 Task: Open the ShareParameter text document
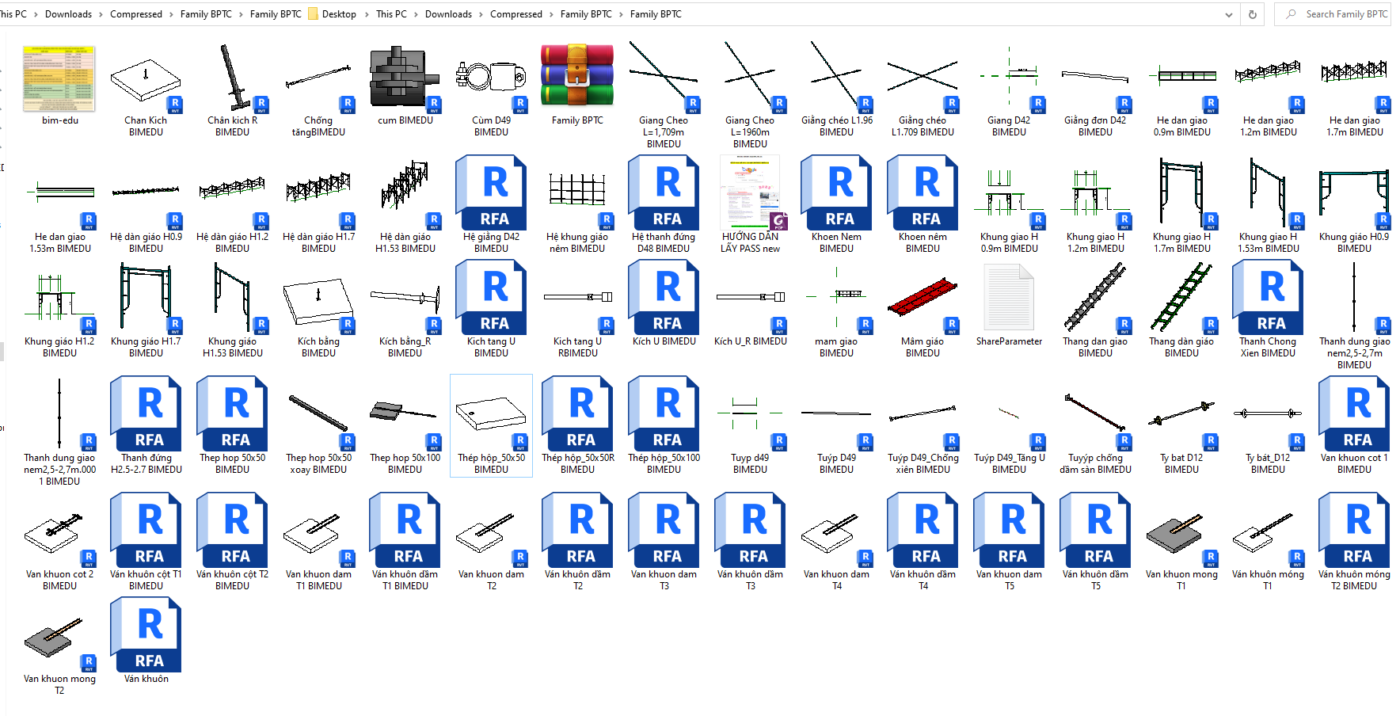pos(1009,298)
